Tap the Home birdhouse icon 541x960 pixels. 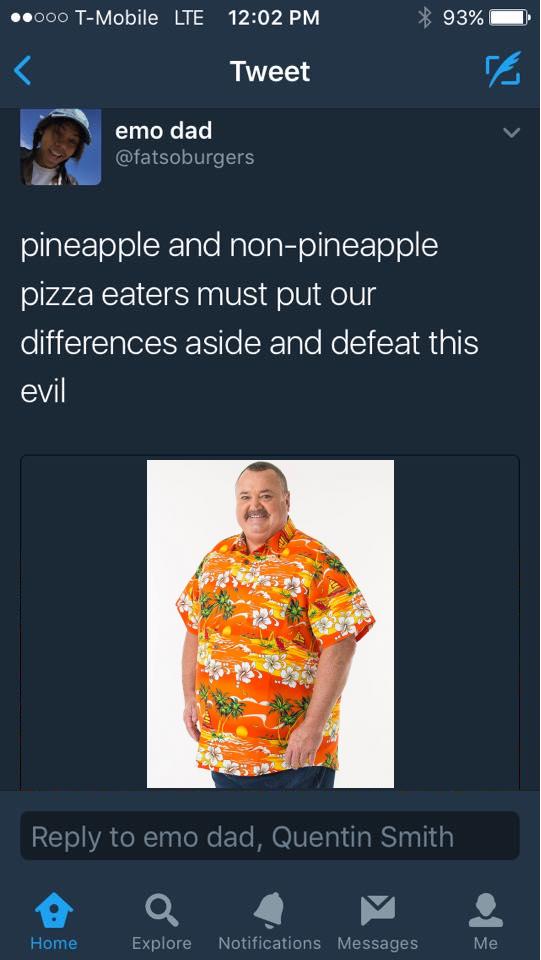pyautogui.click(x=54, y=910)
